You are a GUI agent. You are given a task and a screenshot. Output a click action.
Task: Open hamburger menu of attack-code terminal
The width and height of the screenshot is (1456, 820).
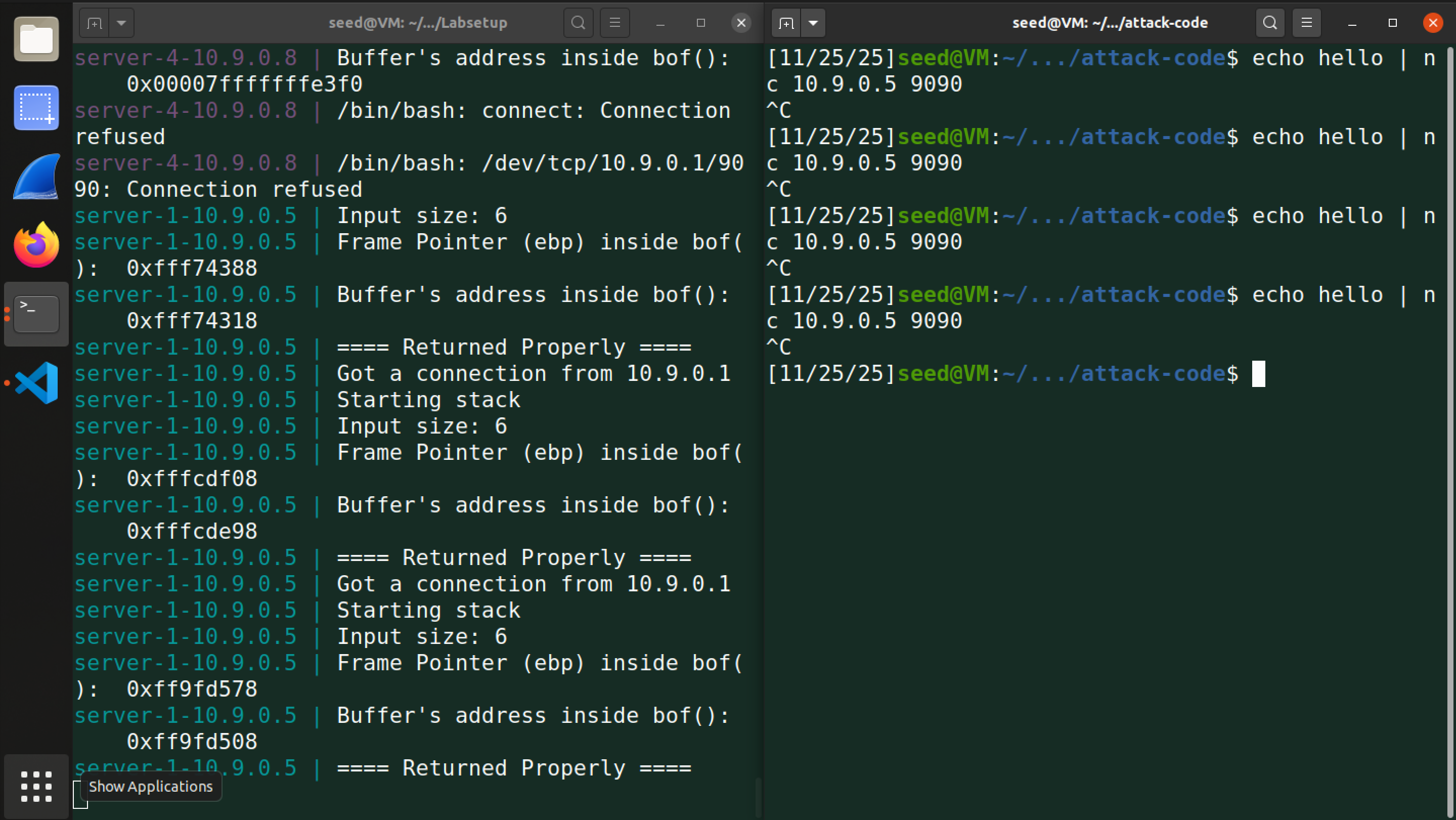[1307, 23]
